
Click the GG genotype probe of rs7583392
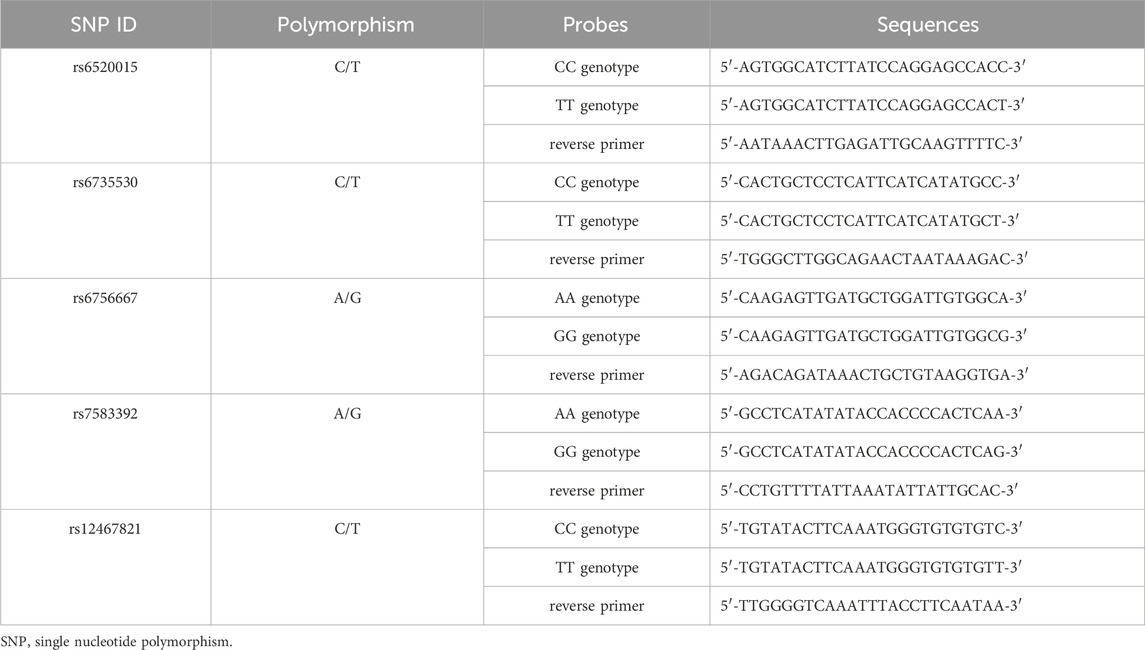[x=597, y=452]
